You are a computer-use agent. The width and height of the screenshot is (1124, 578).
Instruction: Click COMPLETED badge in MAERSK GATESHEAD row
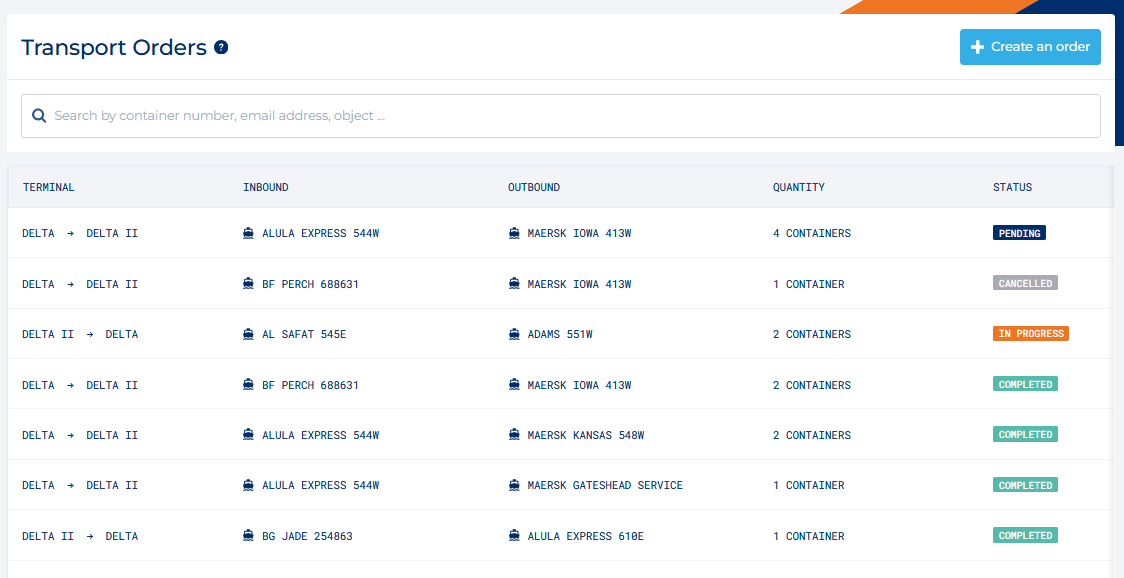coord(1025,485)
